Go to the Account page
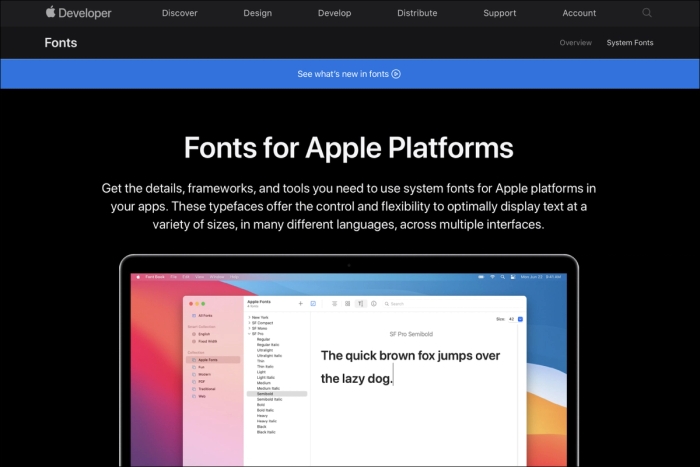The height and width of the screenshot is (467, 700). [579, 13]
